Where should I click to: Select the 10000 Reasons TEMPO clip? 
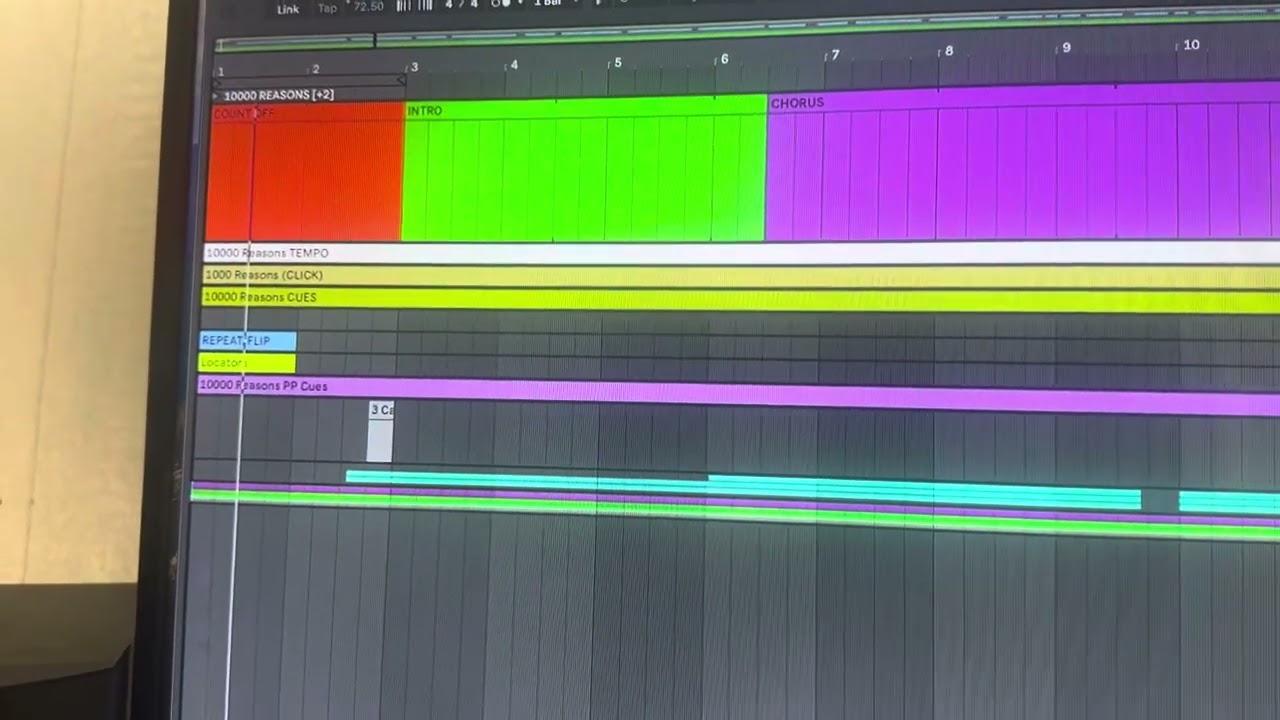click(x=700, y=253)
